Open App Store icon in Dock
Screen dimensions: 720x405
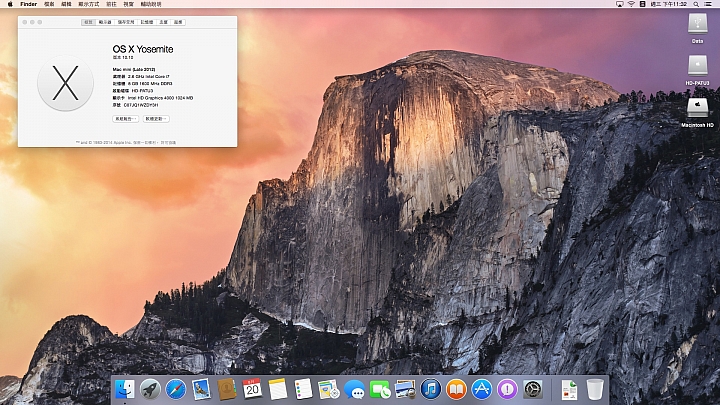tap(482, 389)
